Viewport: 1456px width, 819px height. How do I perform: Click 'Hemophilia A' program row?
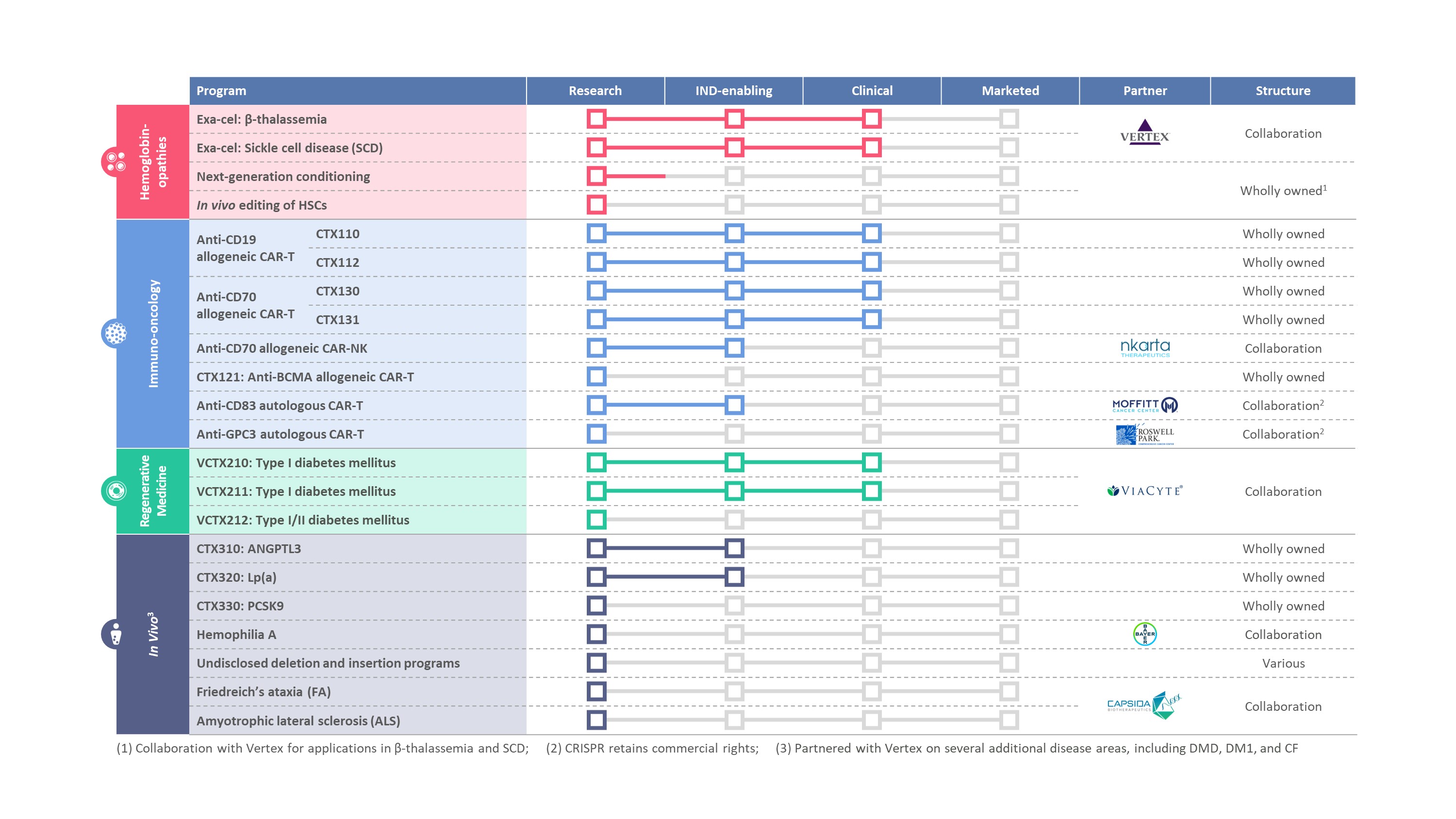(x=358, y=635)
